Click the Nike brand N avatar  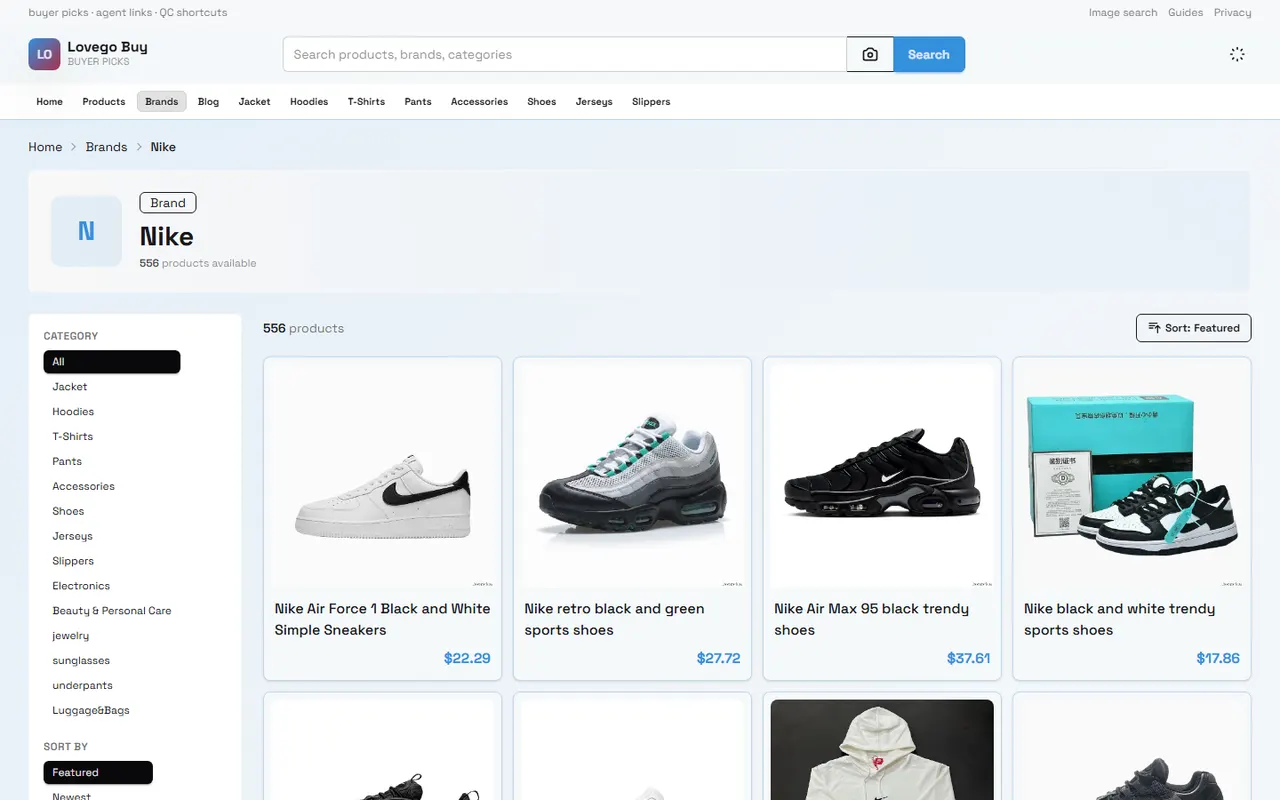click(x=86, y=231)
